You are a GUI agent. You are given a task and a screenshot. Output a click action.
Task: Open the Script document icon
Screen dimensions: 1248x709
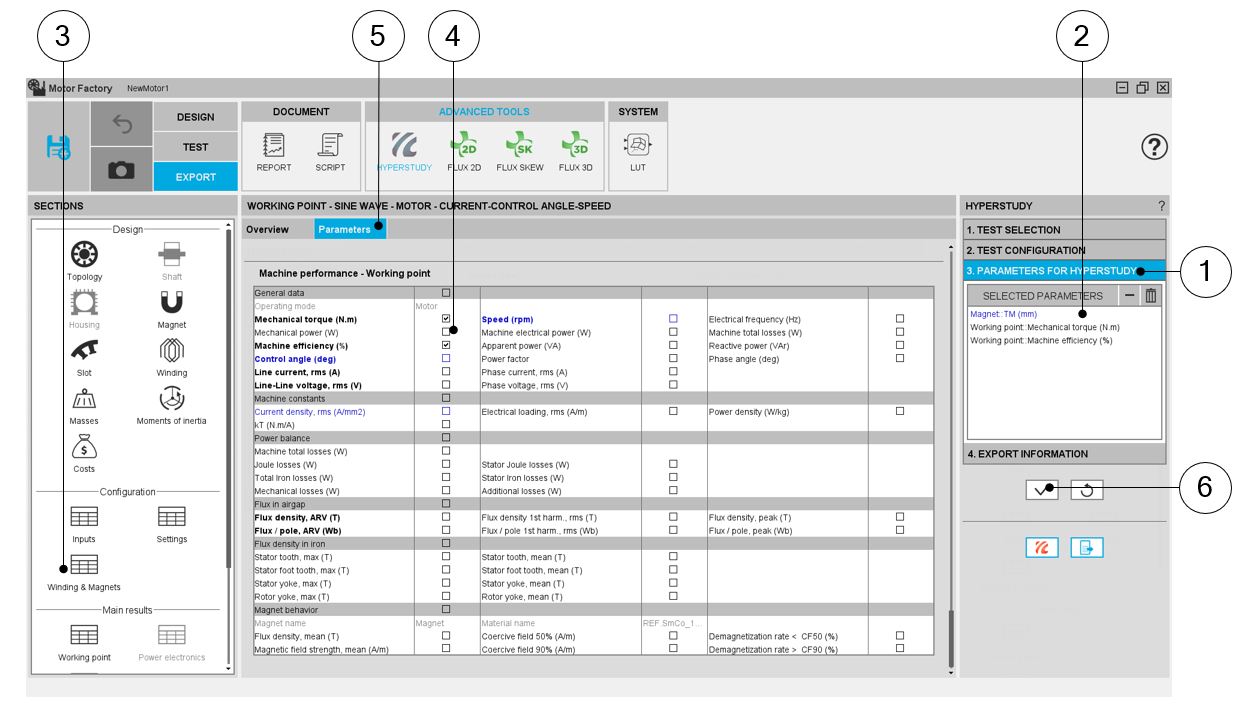click(x=330, y=150)
